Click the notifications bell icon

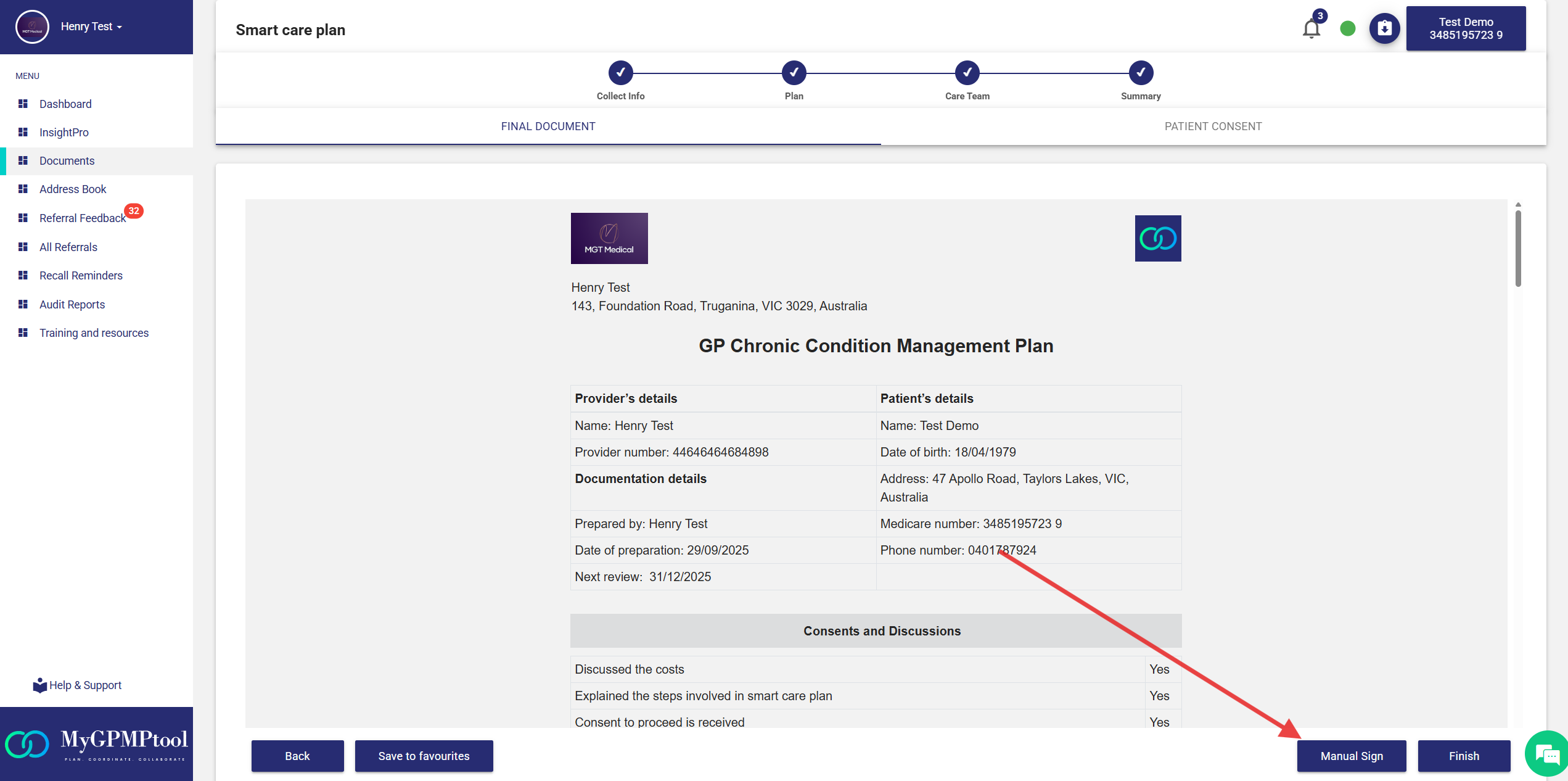pyautogui.click(x=1311, y=28)
